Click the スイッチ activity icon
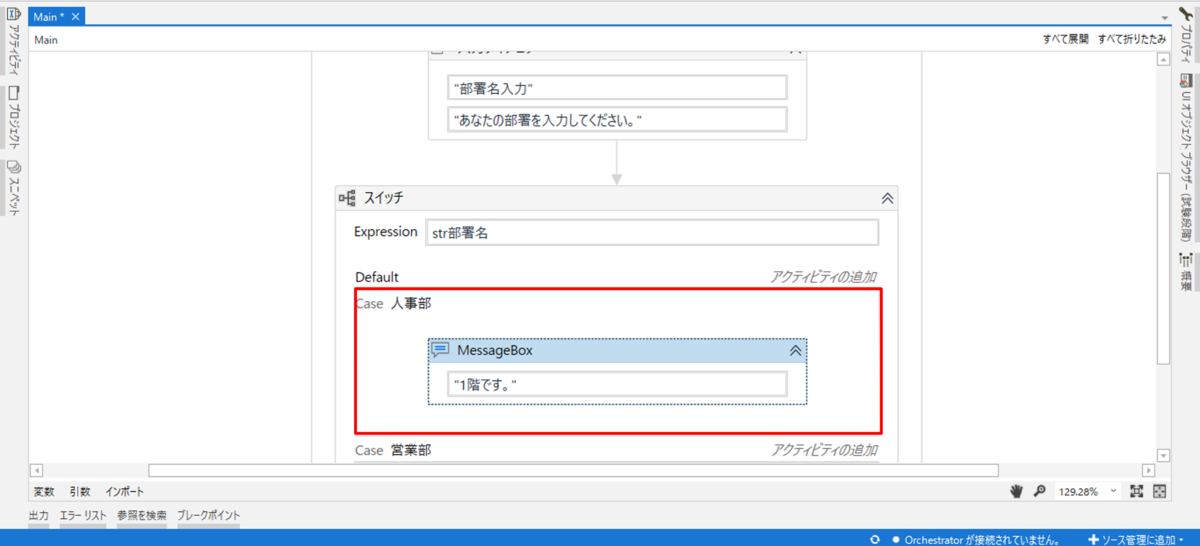This screenshot has height=546, width=1200. 347,198
